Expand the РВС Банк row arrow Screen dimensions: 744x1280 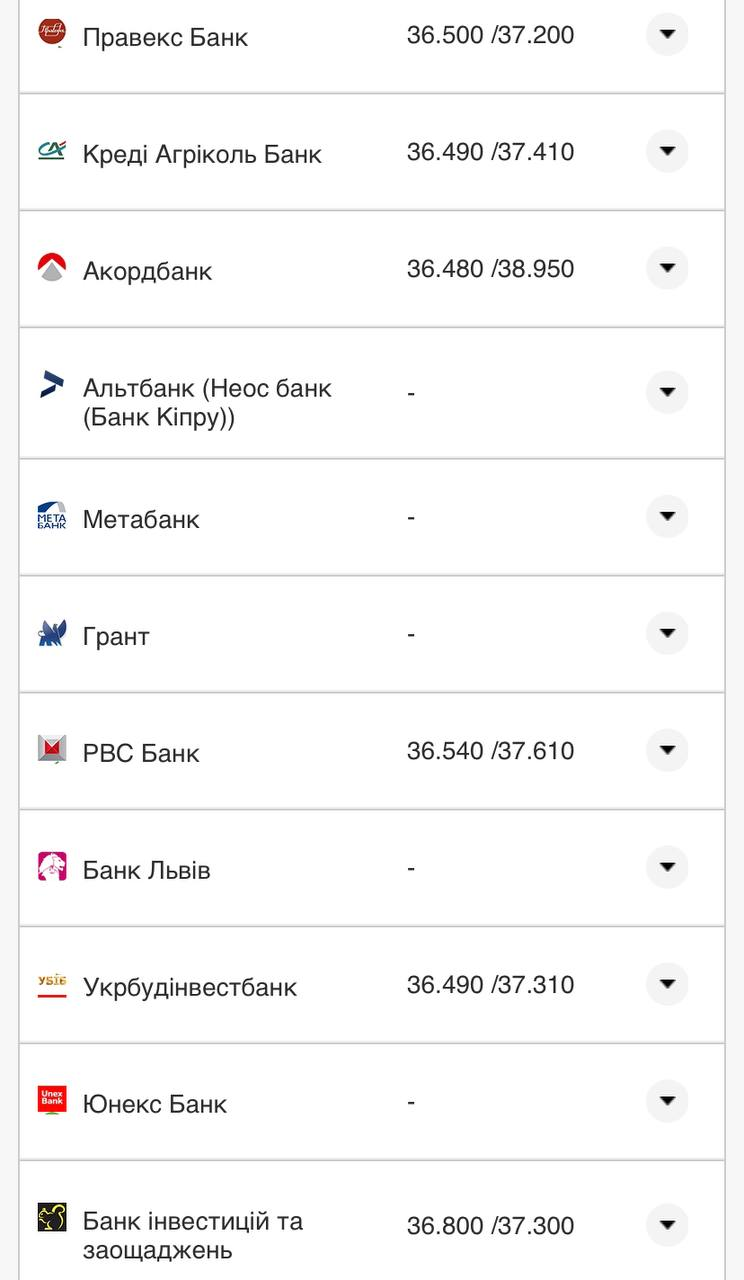(x=667, y=750)
